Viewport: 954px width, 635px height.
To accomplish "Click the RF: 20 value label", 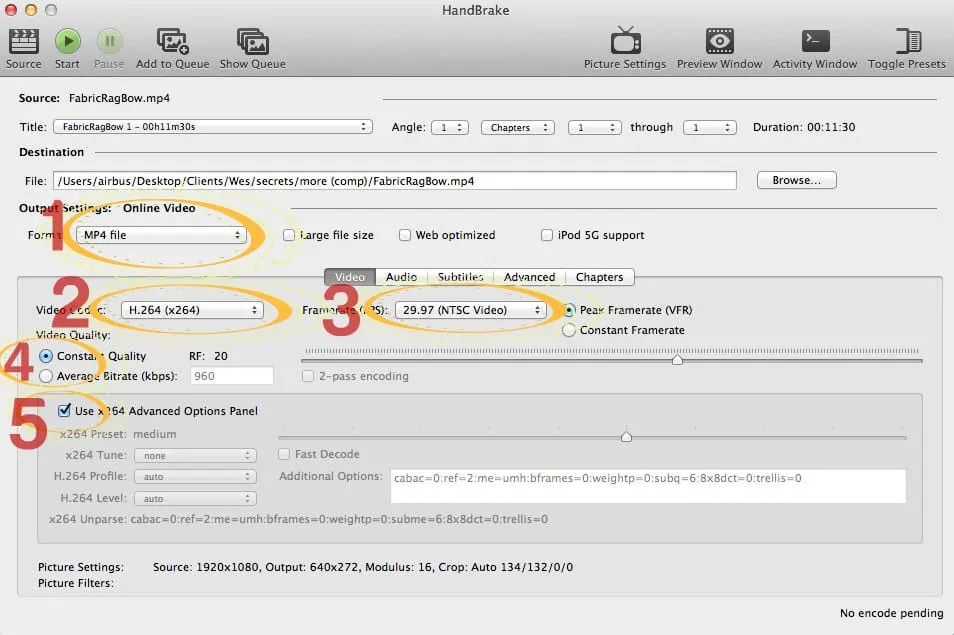I will tap(208, 356).
